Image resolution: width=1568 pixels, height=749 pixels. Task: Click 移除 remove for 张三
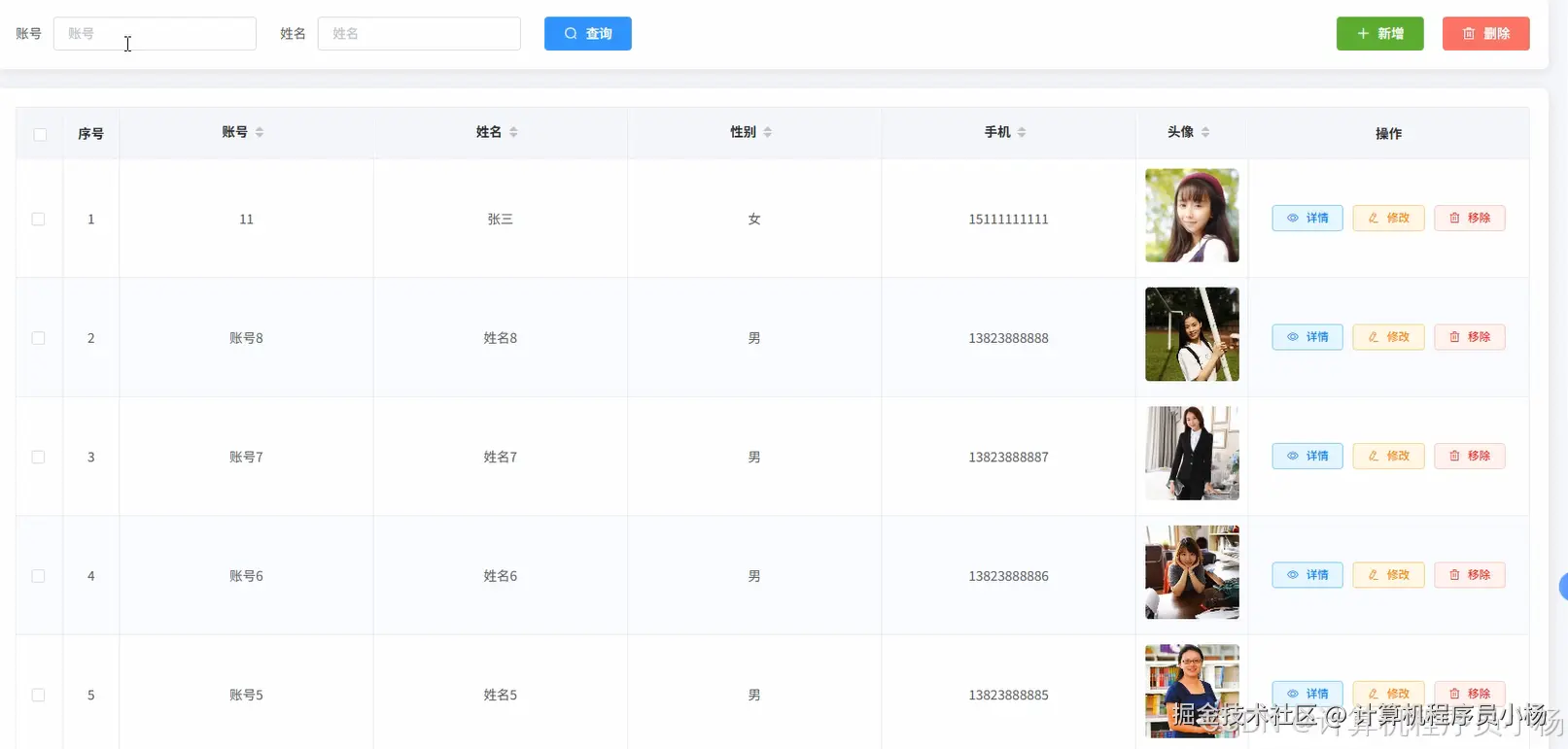tap(1470, 219)
